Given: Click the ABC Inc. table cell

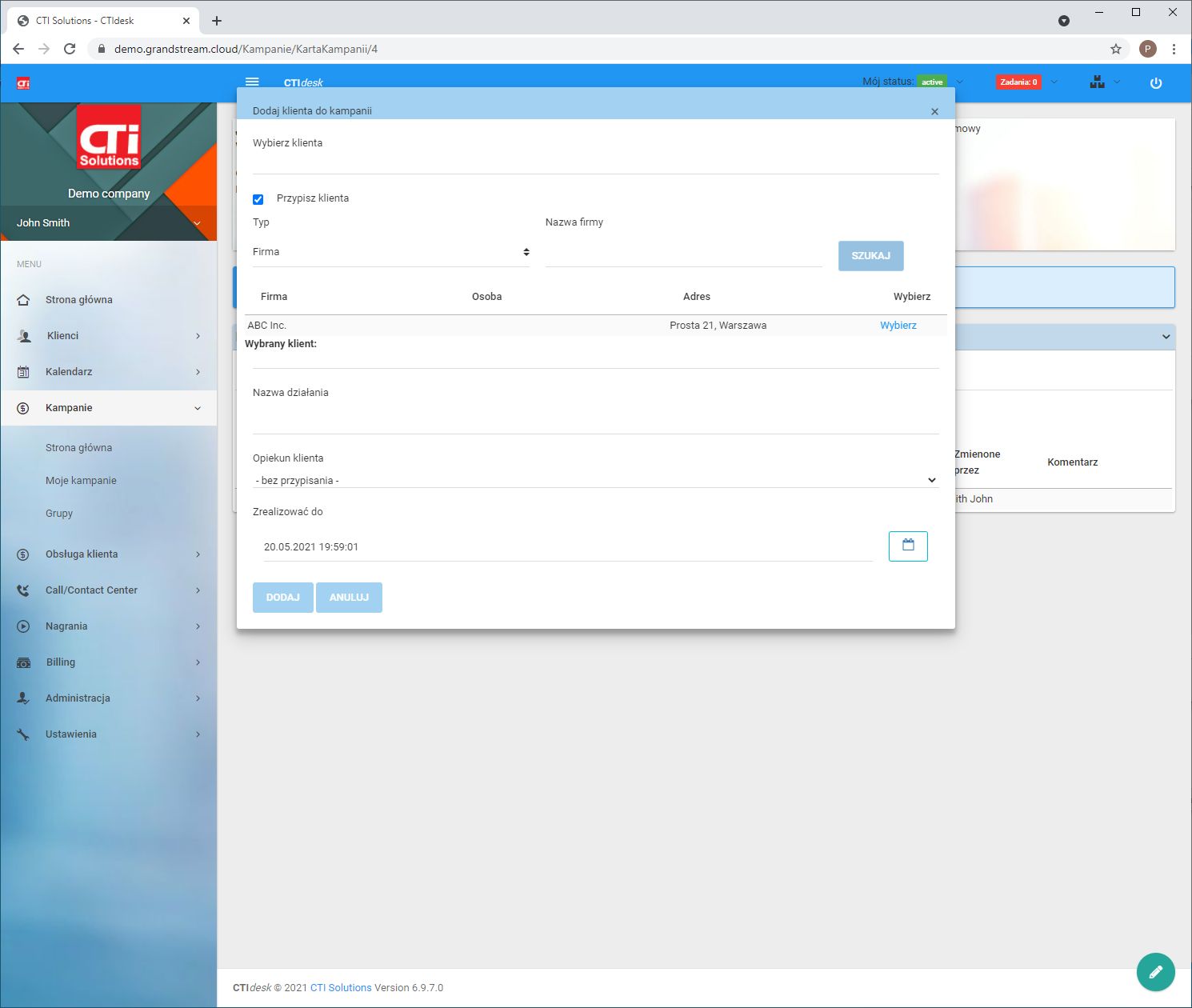Looking at the screenshot, I should tap(267, 326).
